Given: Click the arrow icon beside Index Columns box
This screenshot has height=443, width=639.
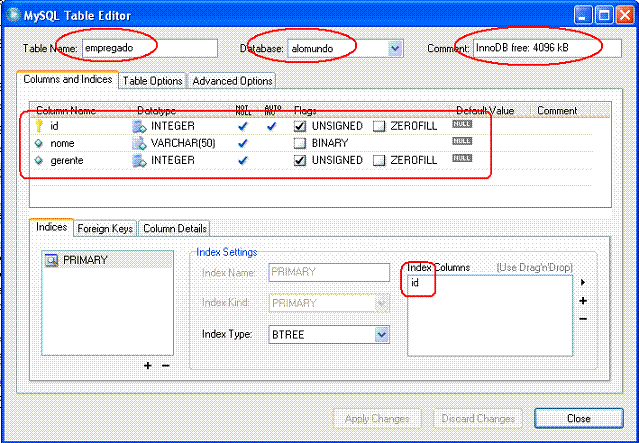Looking at the screenshot, I should (583, 282).
